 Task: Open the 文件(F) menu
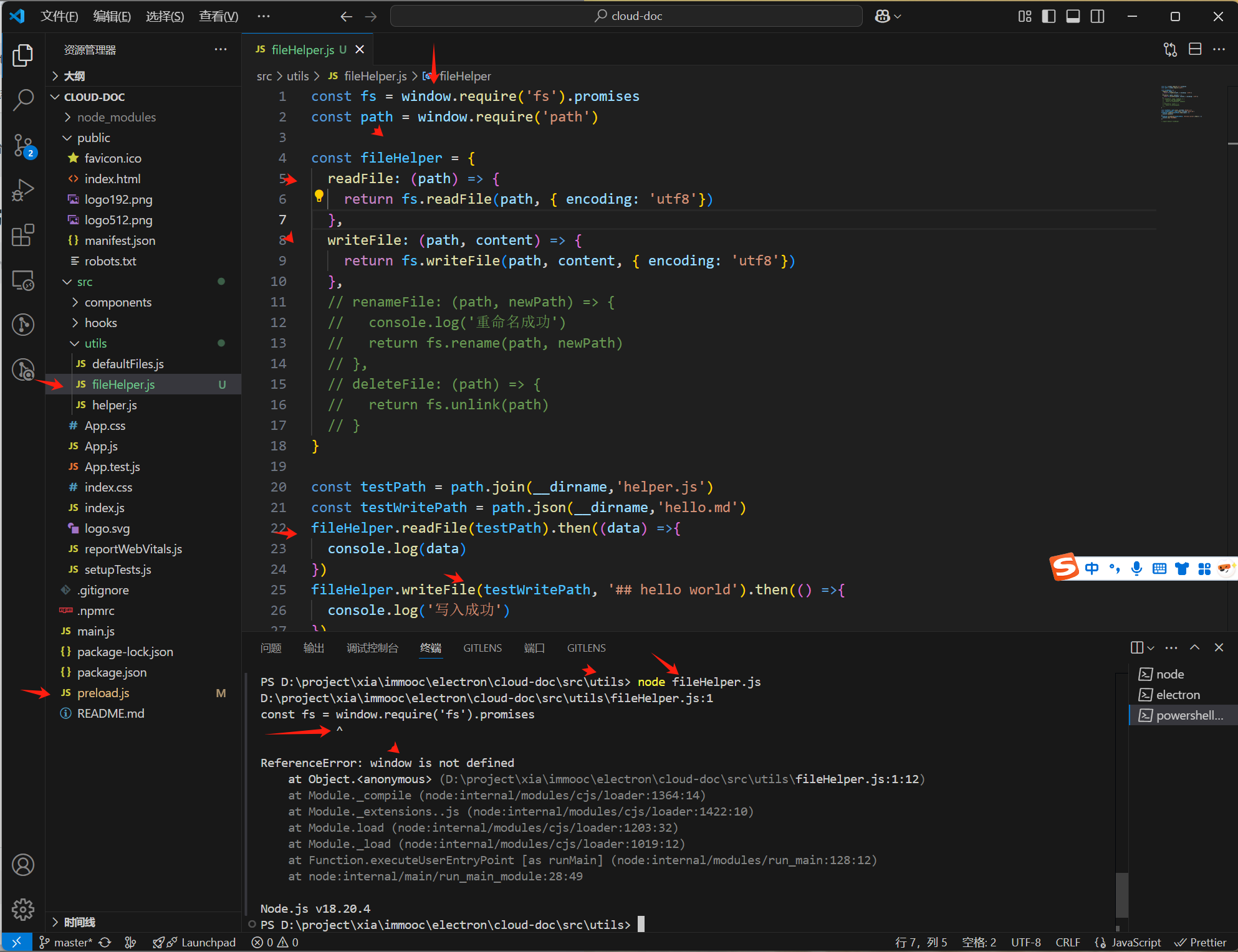59,16
